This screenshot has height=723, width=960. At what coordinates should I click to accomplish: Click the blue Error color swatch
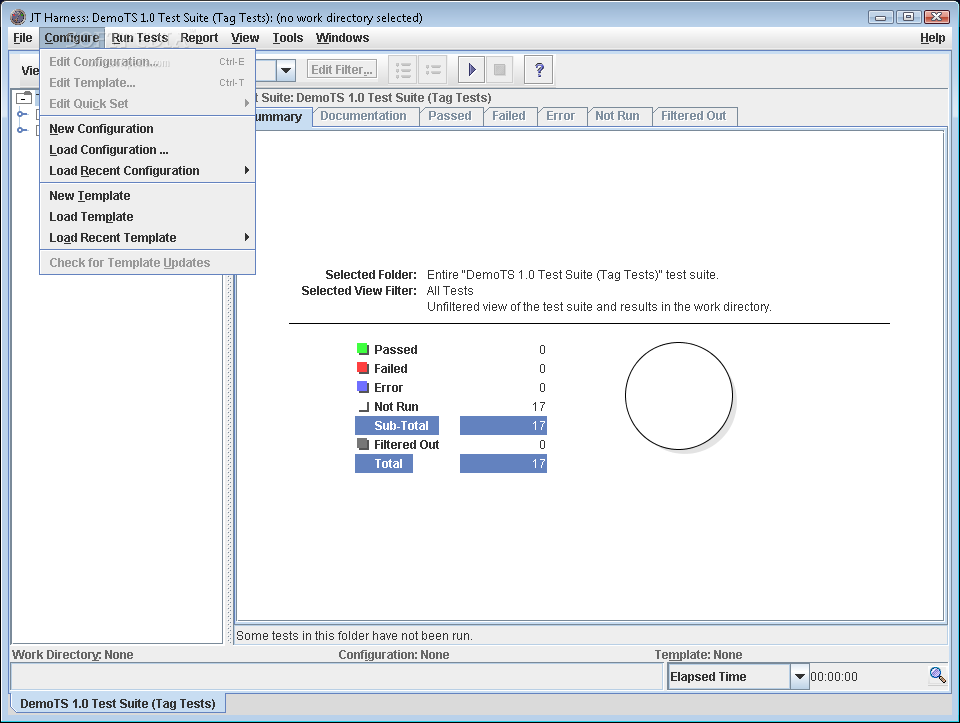[362, 387]
